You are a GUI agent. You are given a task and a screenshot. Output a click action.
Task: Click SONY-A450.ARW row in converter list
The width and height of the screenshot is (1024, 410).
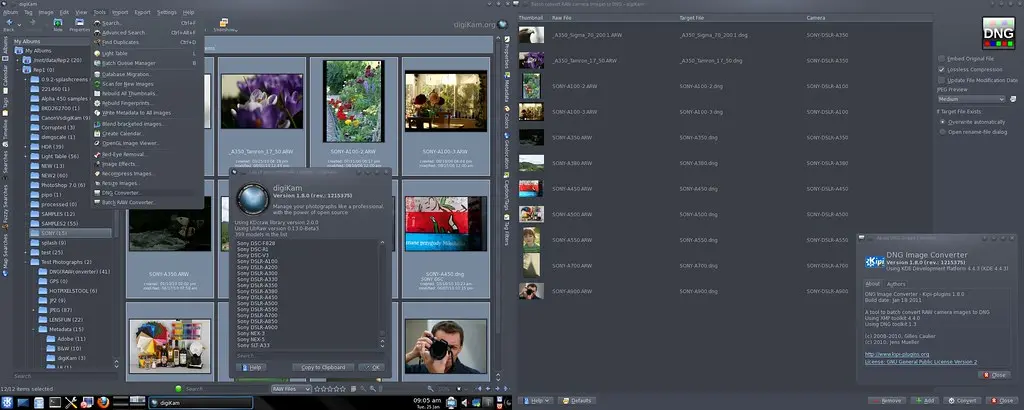[725, 189]
